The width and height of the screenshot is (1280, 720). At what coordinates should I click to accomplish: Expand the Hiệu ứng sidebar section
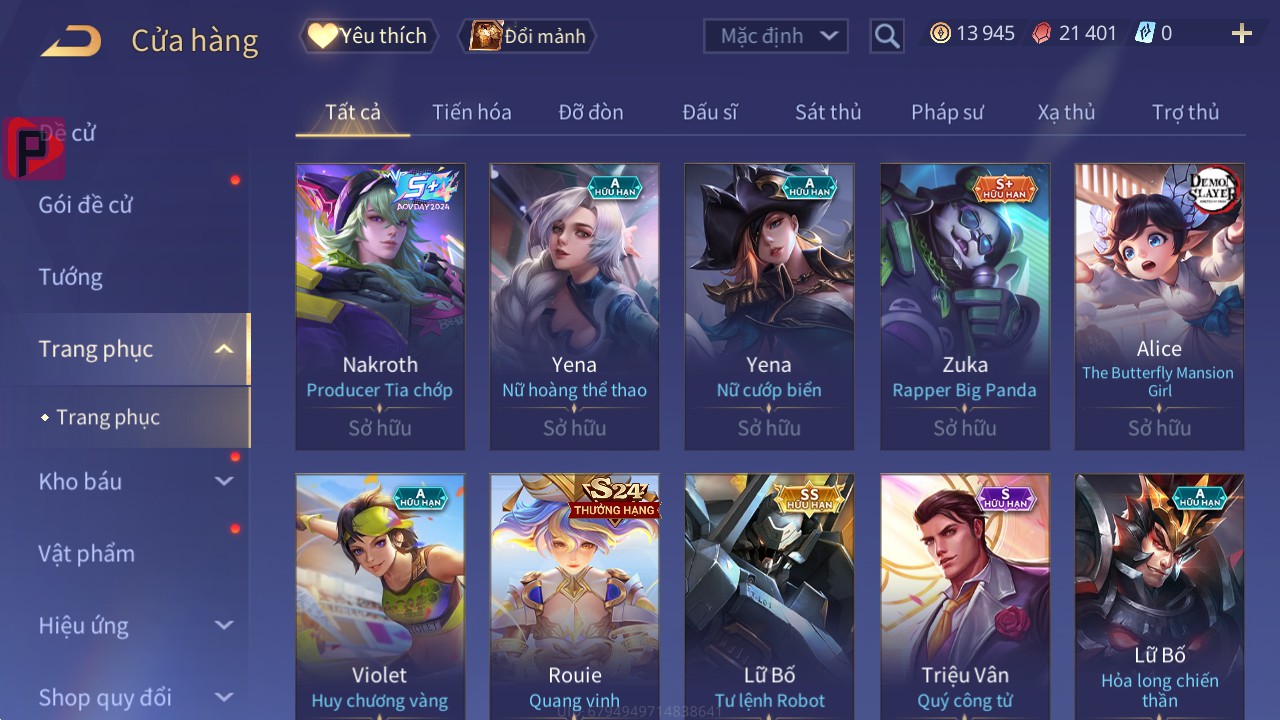click(224, 625)
